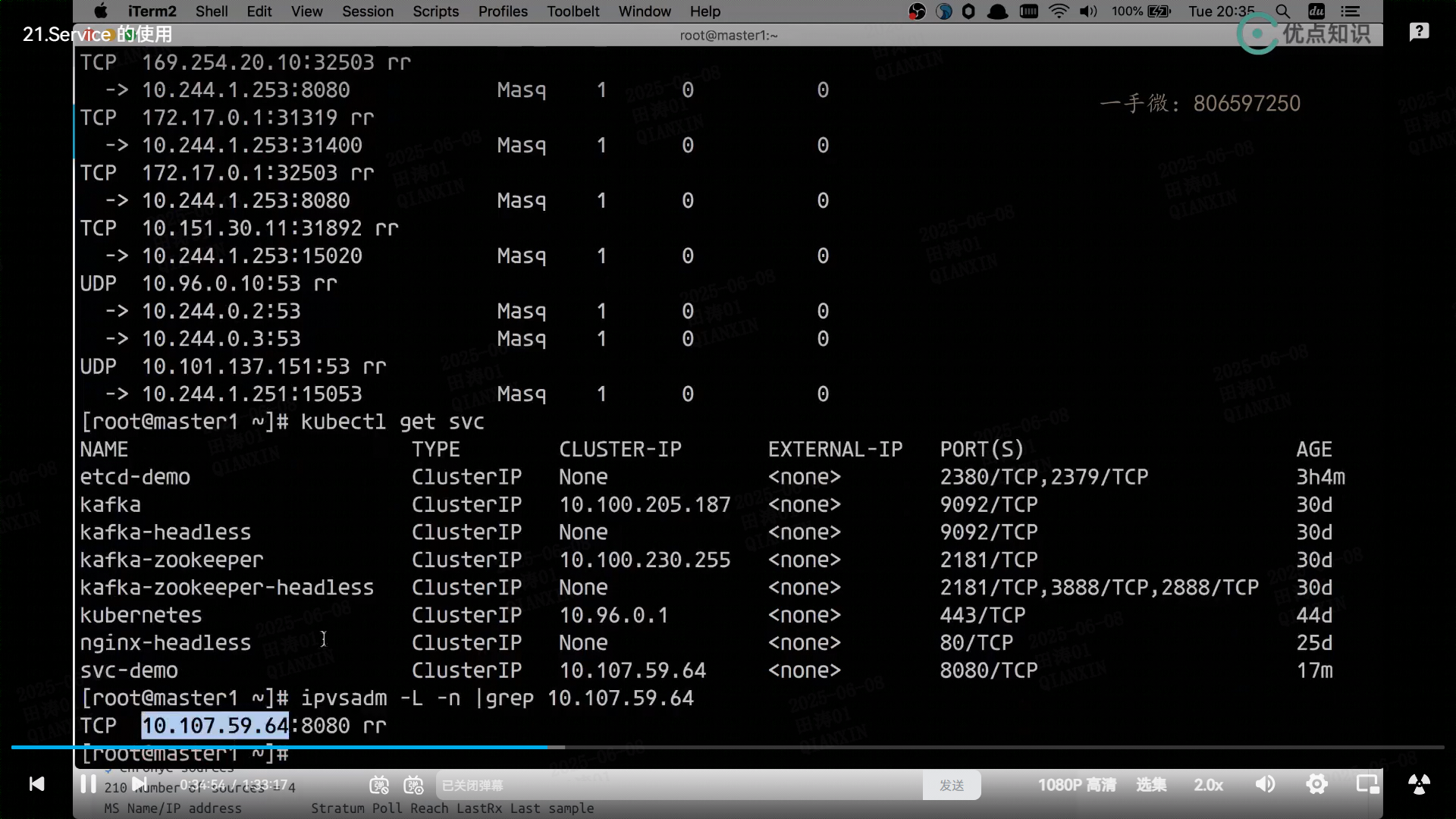This screenshot has width=1456, height=819.
Task: Open the player settings gear
Action: click(1317, 785)
